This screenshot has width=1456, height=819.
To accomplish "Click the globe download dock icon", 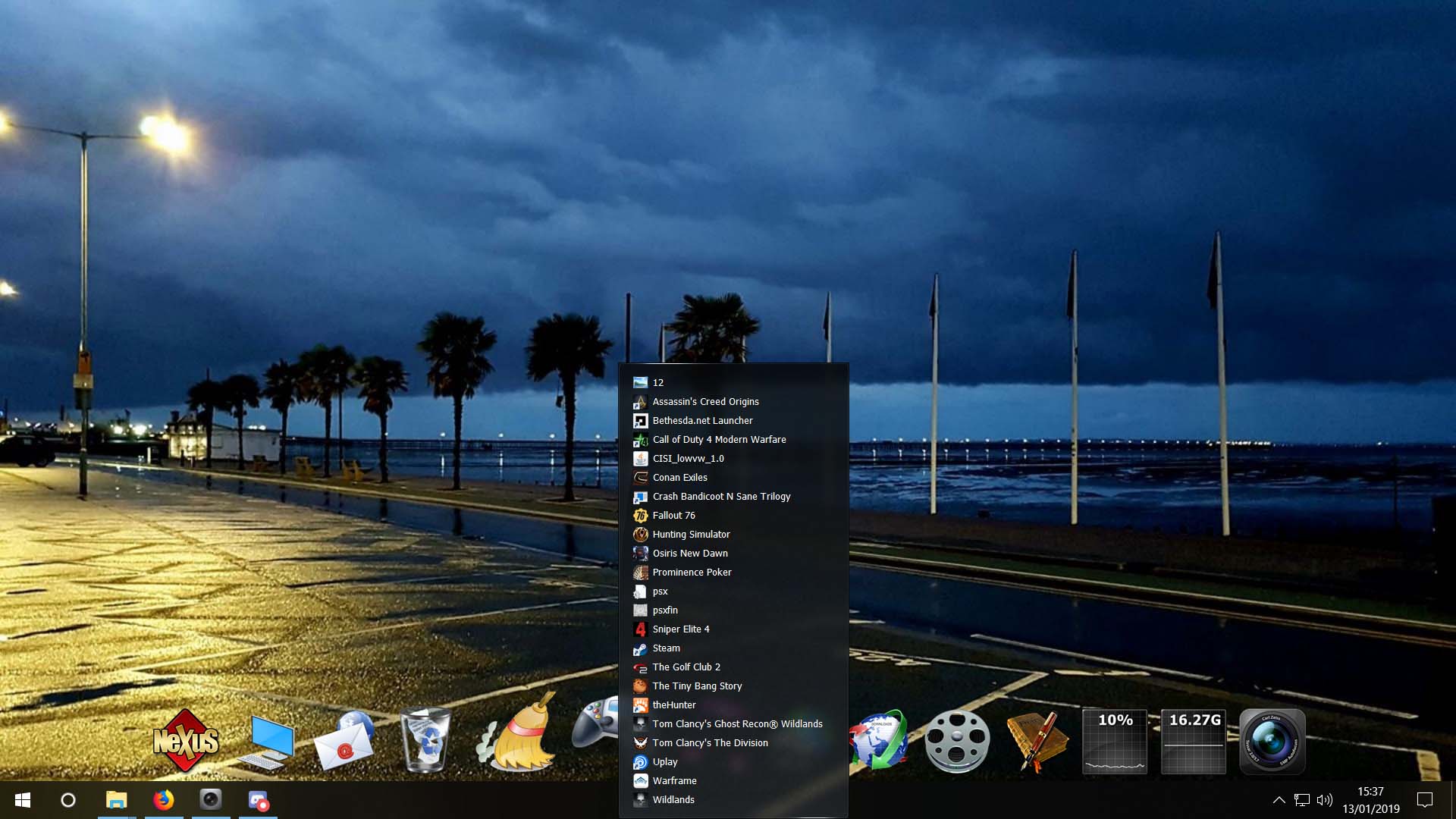I will [x=878, y=741].
